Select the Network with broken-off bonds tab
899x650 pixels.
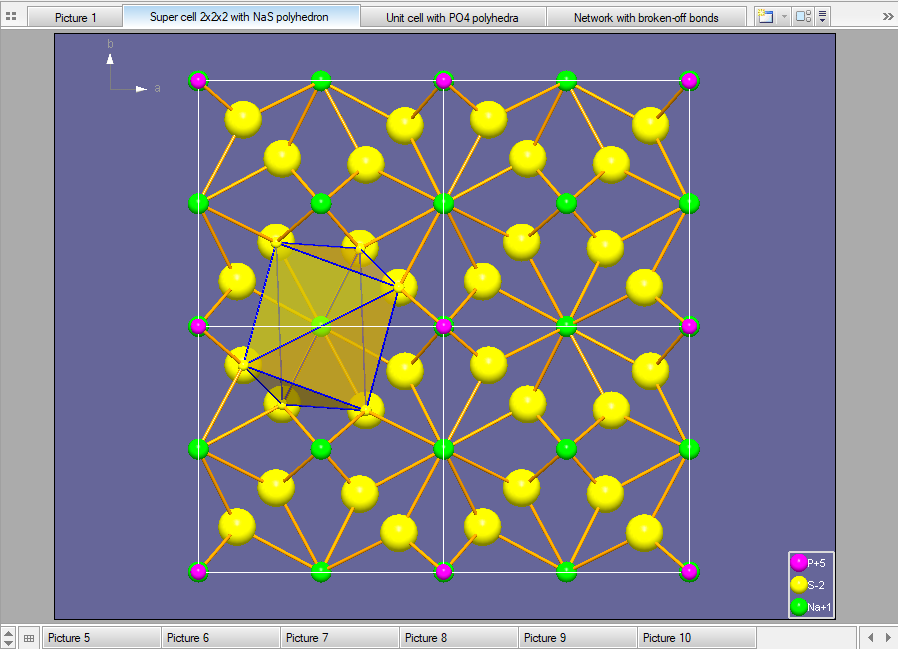pyautogui.click(x=646, y=16)
